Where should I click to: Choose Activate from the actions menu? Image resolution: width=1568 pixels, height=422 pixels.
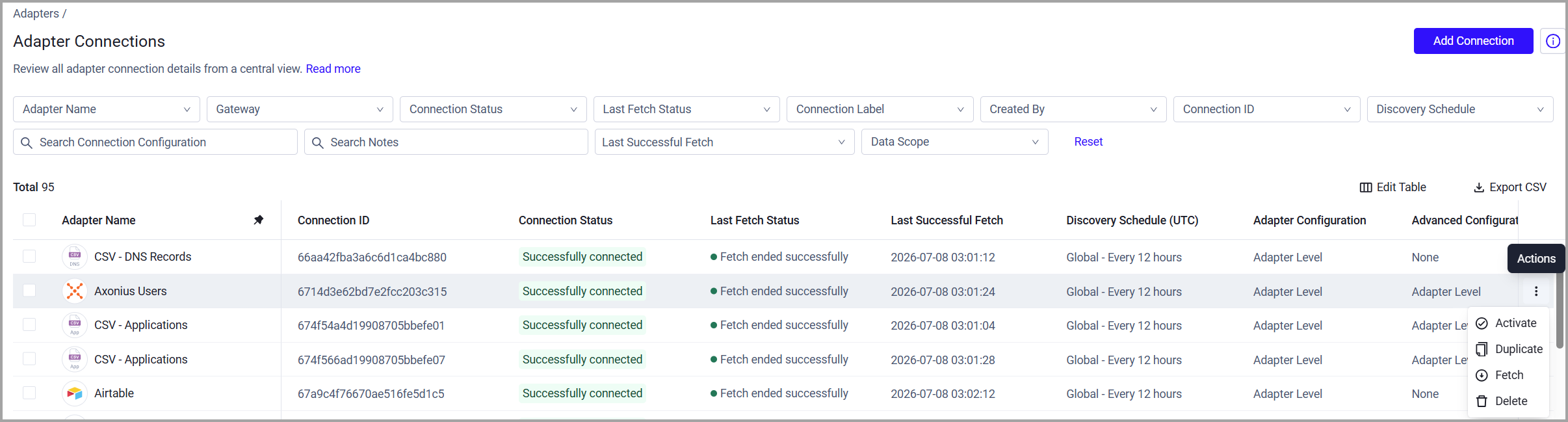(x=1508, y=323)
